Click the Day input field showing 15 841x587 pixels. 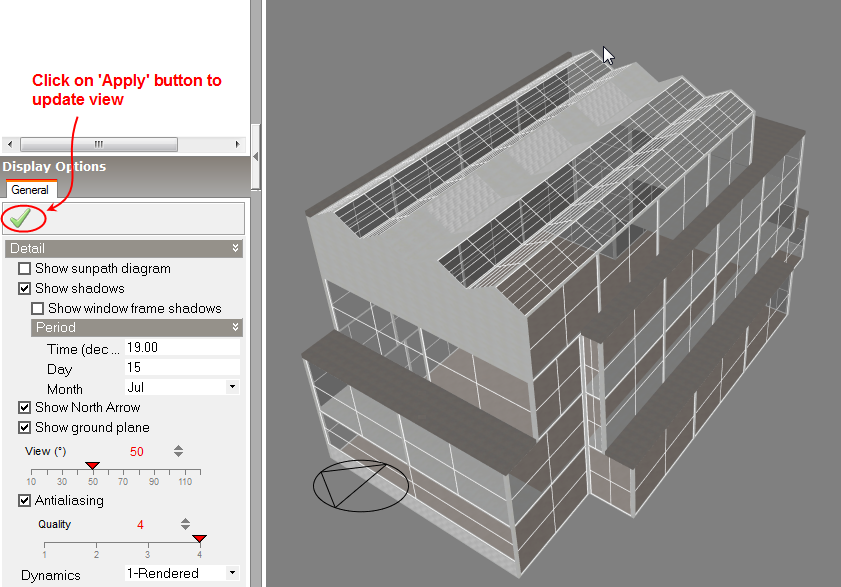(x=181, y=368)
